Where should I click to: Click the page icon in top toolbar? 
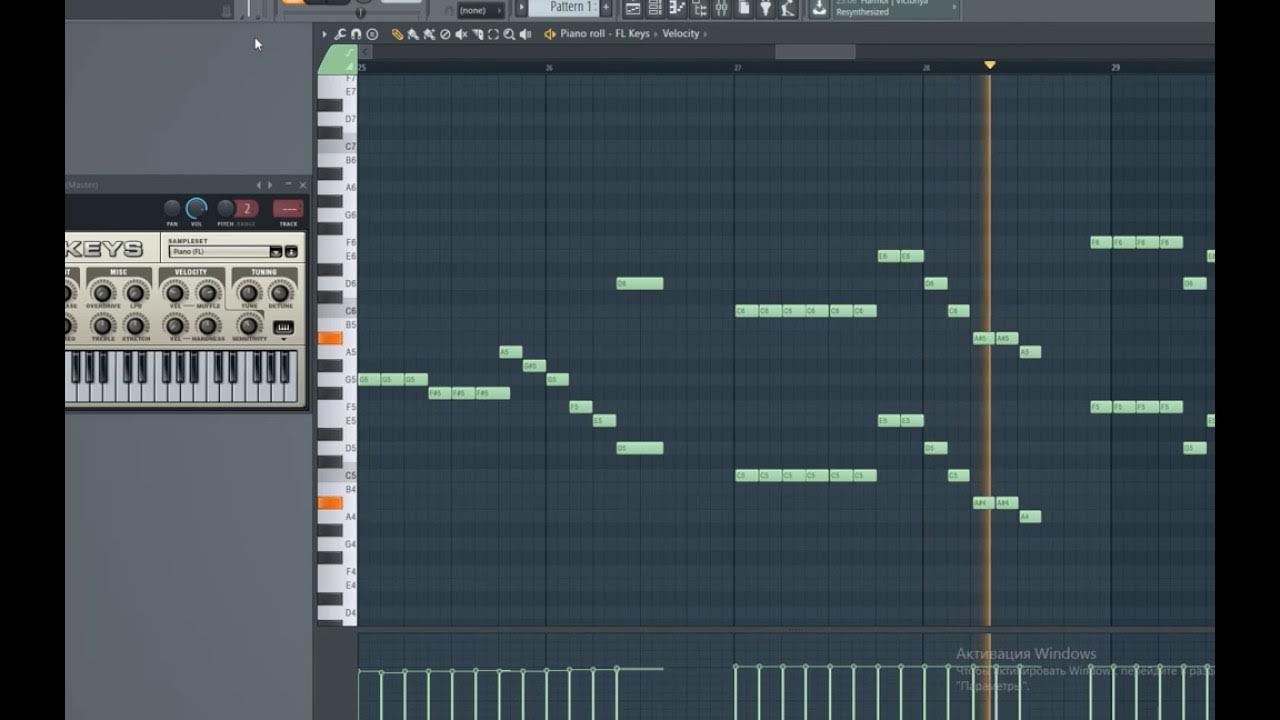(x=744, y=8)
